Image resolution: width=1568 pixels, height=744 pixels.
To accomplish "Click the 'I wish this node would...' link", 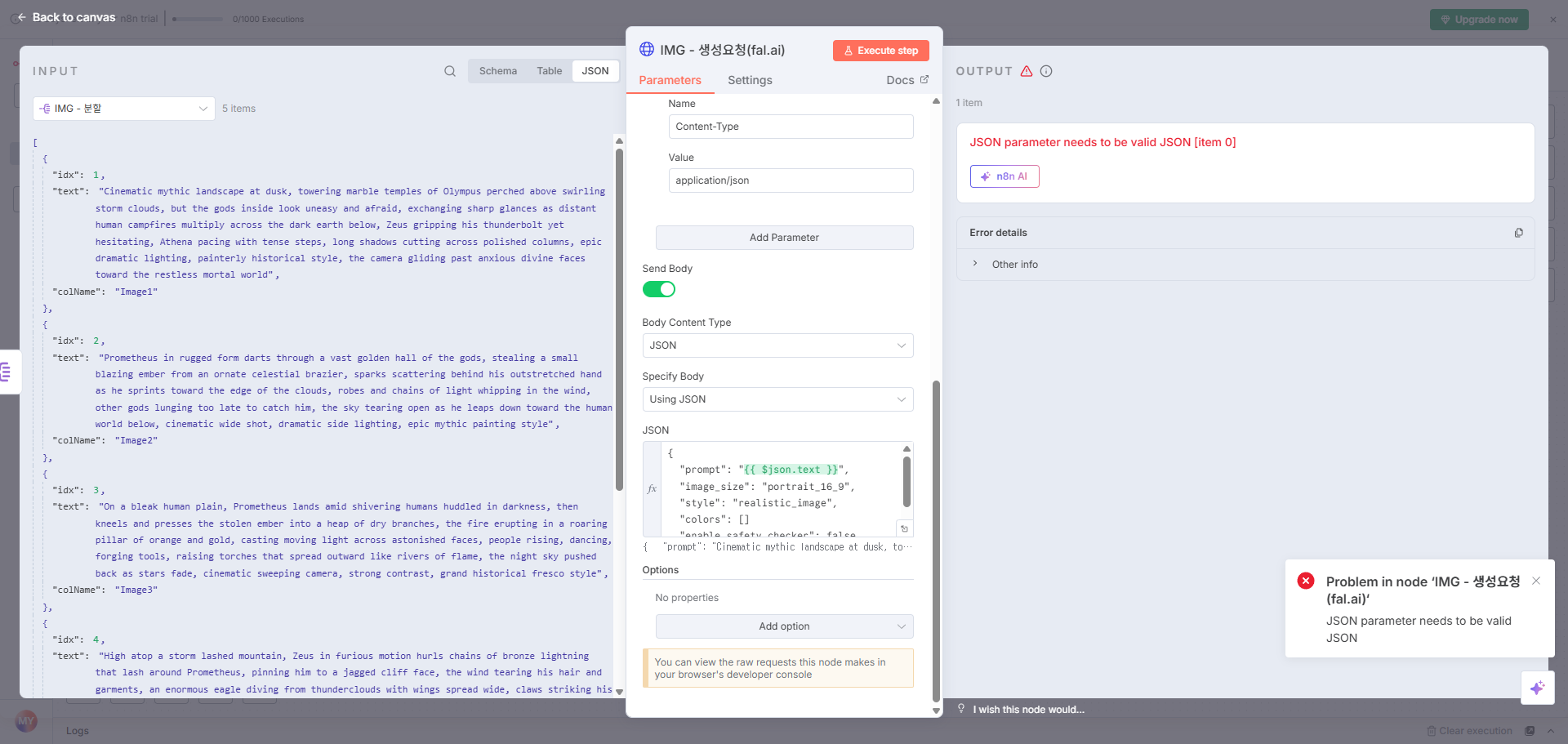I will 1028,710.
